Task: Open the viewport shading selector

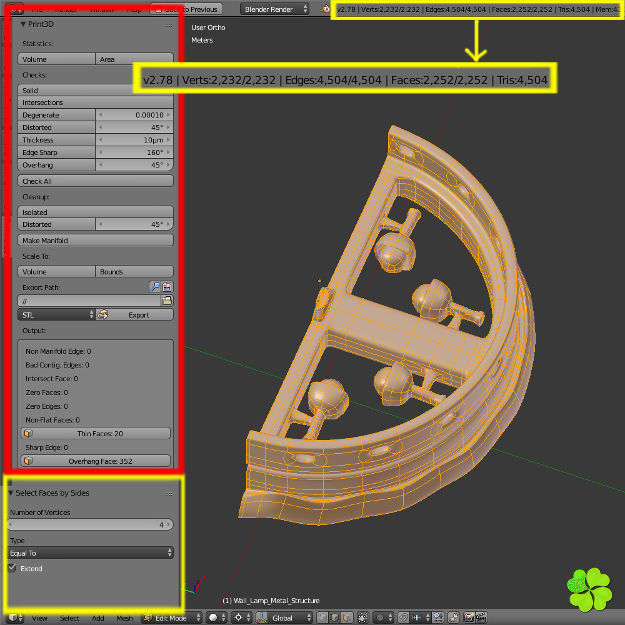Action: tap(217, 617)
